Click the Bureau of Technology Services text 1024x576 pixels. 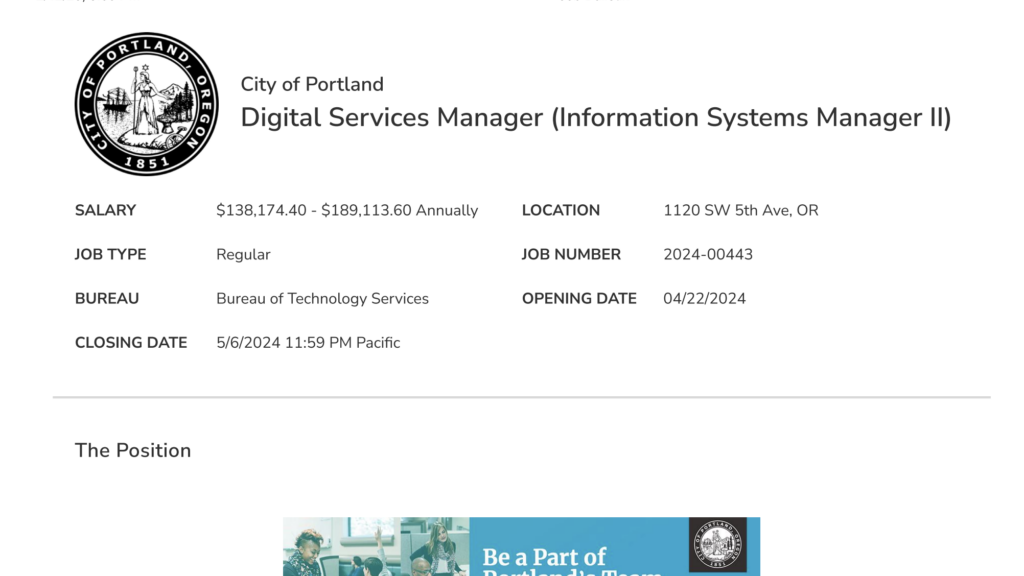pyautogui.click(x=322, y=298)
